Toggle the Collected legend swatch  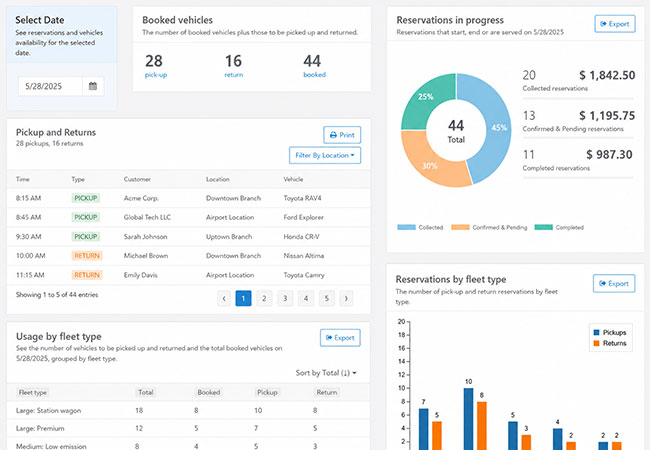tap(406, 227)
